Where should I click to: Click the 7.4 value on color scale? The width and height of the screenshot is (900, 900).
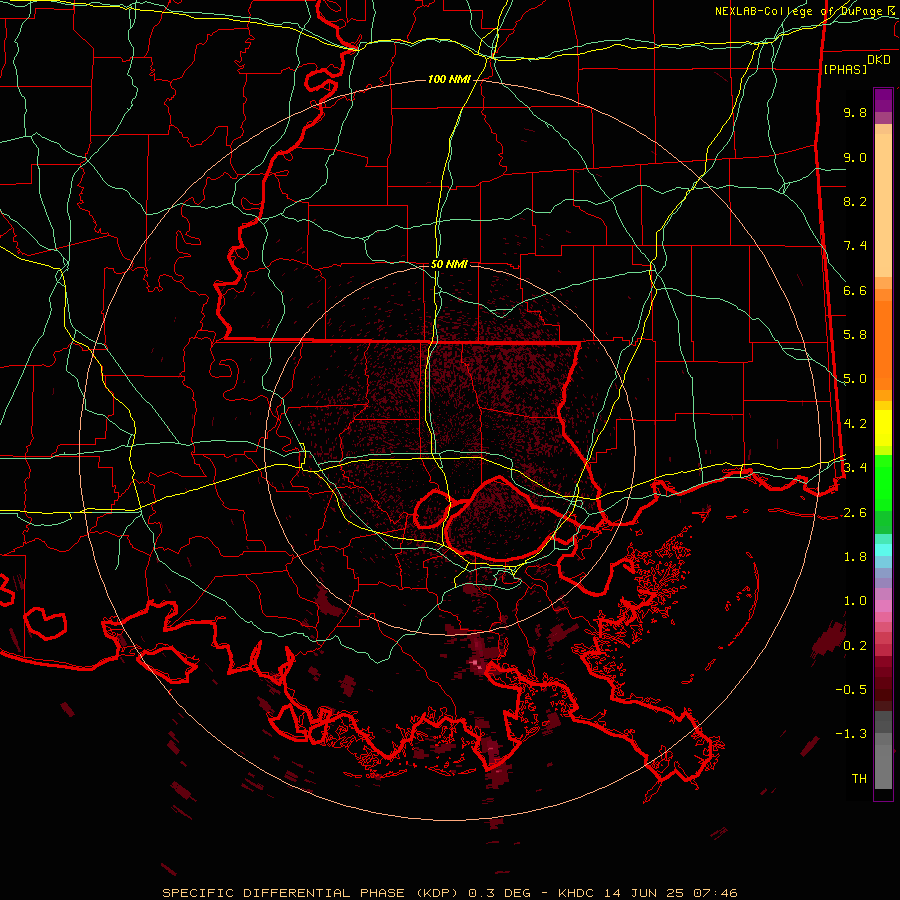coord(855,246)
